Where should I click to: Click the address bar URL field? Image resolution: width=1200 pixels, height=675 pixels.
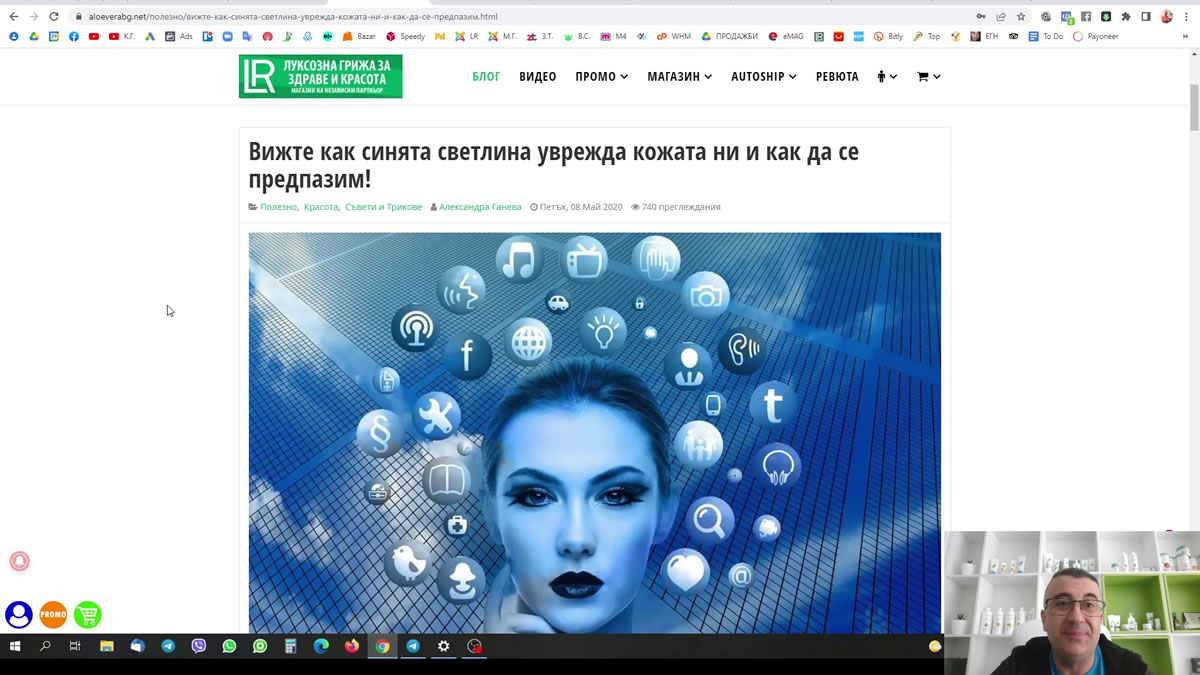(x=500, y=17)
